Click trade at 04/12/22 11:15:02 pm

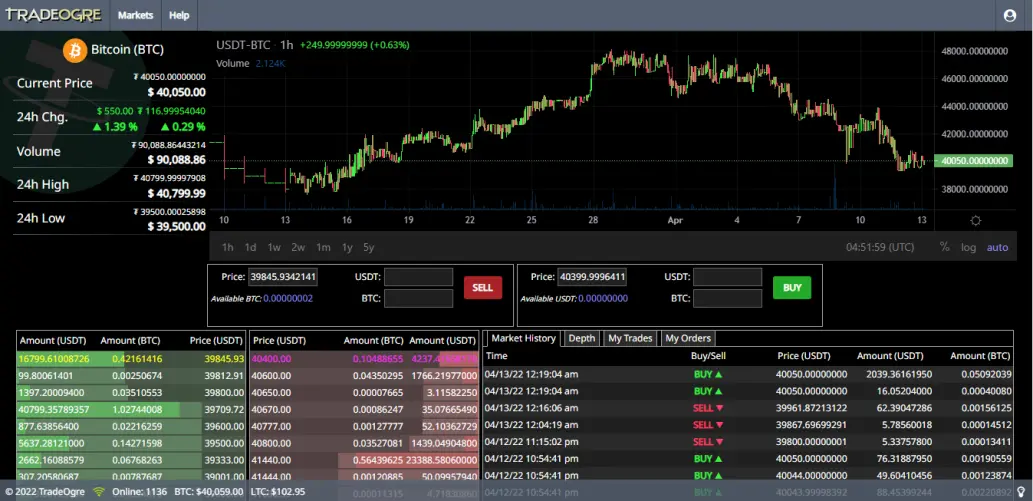pos(748,442)
